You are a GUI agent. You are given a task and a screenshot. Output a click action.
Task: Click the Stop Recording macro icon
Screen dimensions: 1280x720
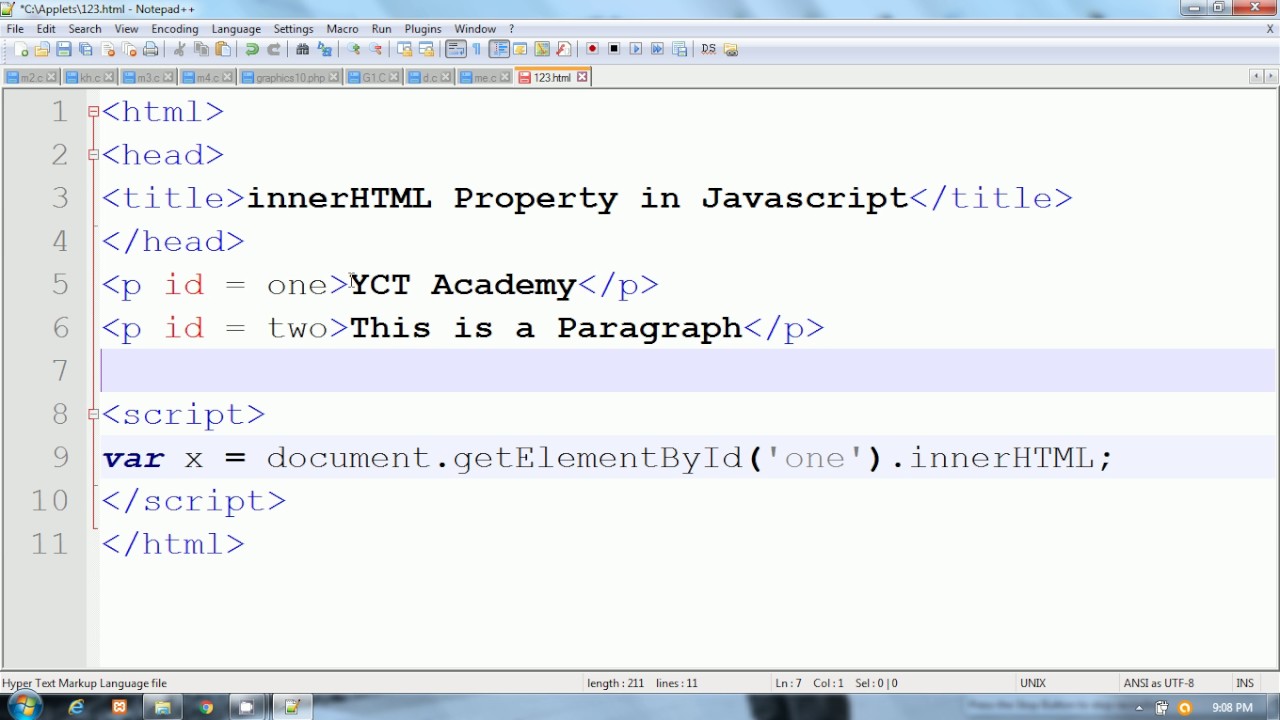[x=615, y=49]
